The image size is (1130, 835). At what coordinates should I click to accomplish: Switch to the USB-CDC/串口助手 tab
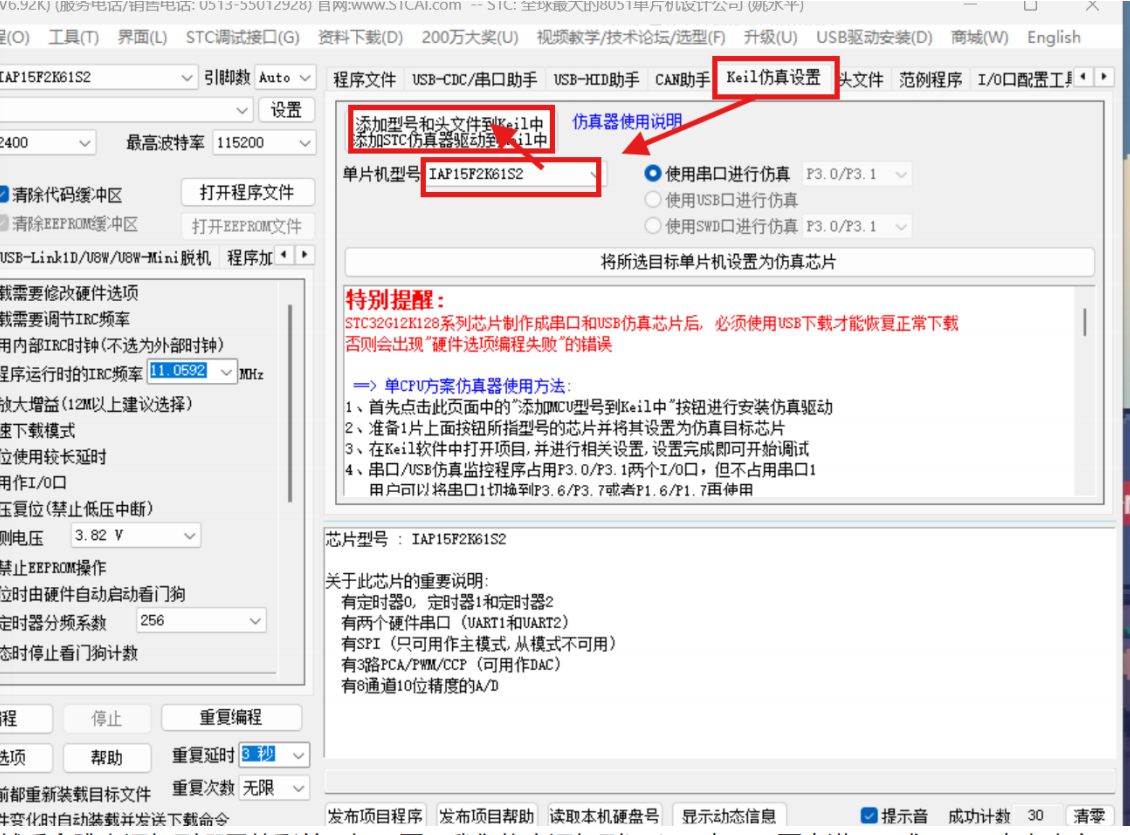pos(474,79)
